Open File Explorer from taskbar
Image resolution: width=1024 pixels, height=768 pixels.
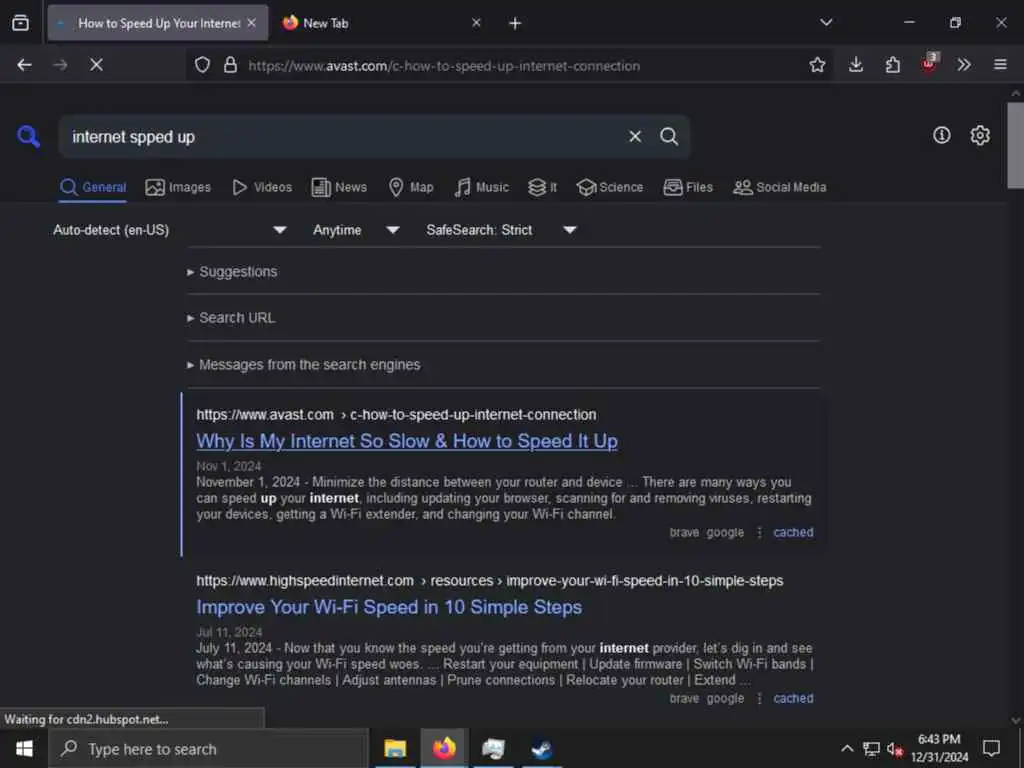tap(394, 748)
